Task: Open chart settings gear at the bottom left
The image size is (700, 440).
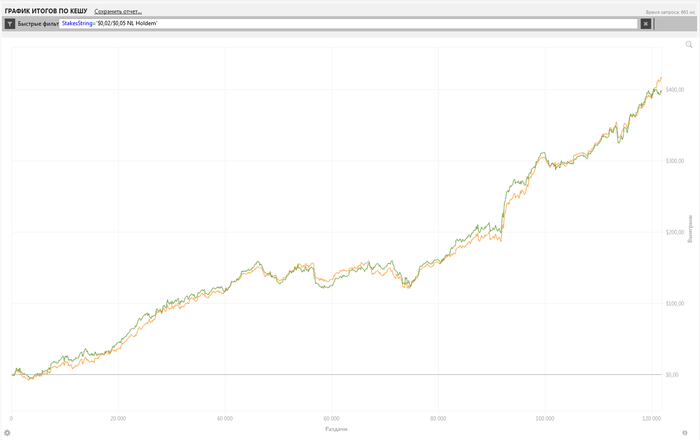Action: click(7, 432)
